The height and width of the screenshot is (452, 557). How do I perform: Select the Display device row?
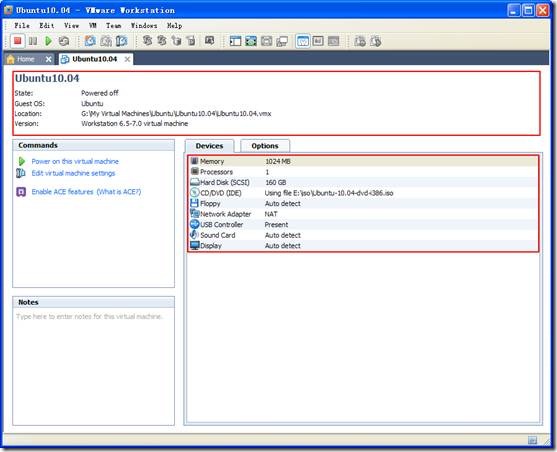363,246
